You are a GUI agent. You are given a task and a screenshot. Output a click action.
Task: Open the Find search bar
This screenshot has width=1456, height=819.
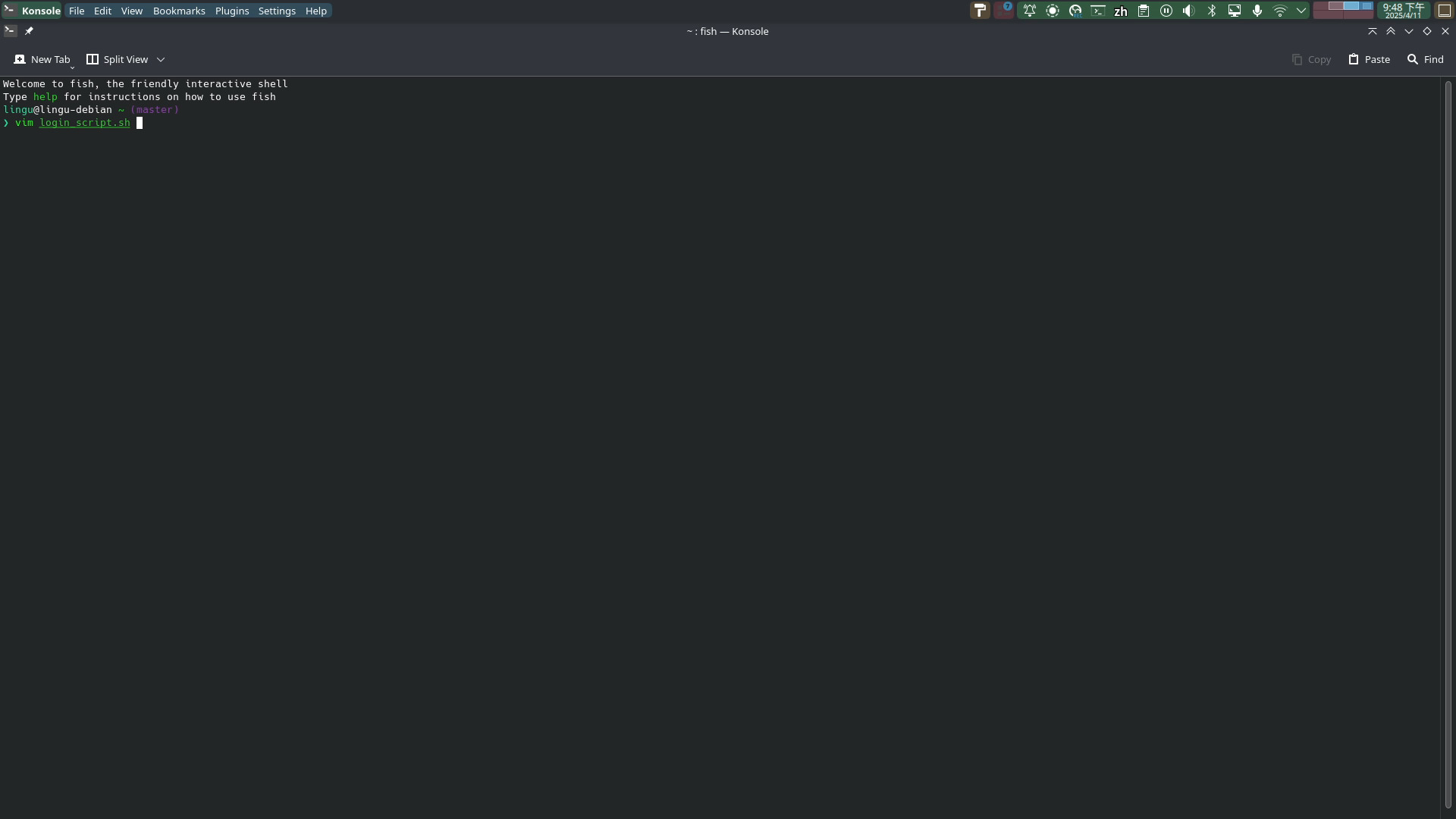(x=1426, y=59)
